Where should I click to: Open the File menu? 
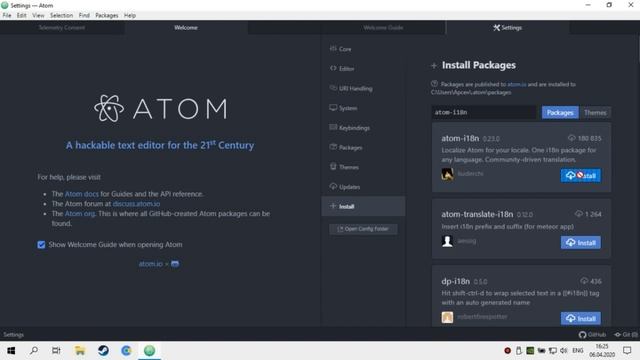[7, 16]
